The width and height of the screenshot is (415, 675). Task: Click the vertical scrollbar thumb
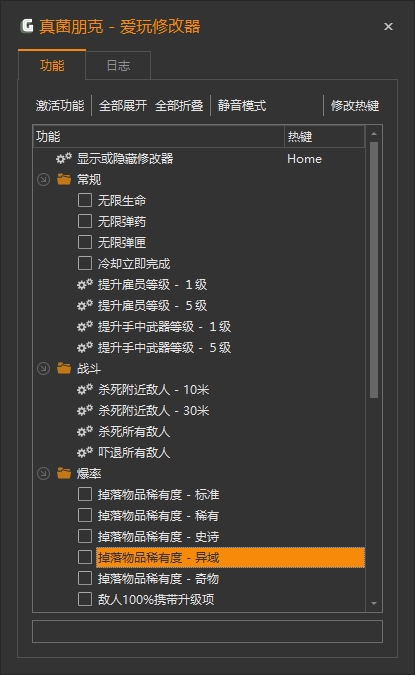point(374,270)
